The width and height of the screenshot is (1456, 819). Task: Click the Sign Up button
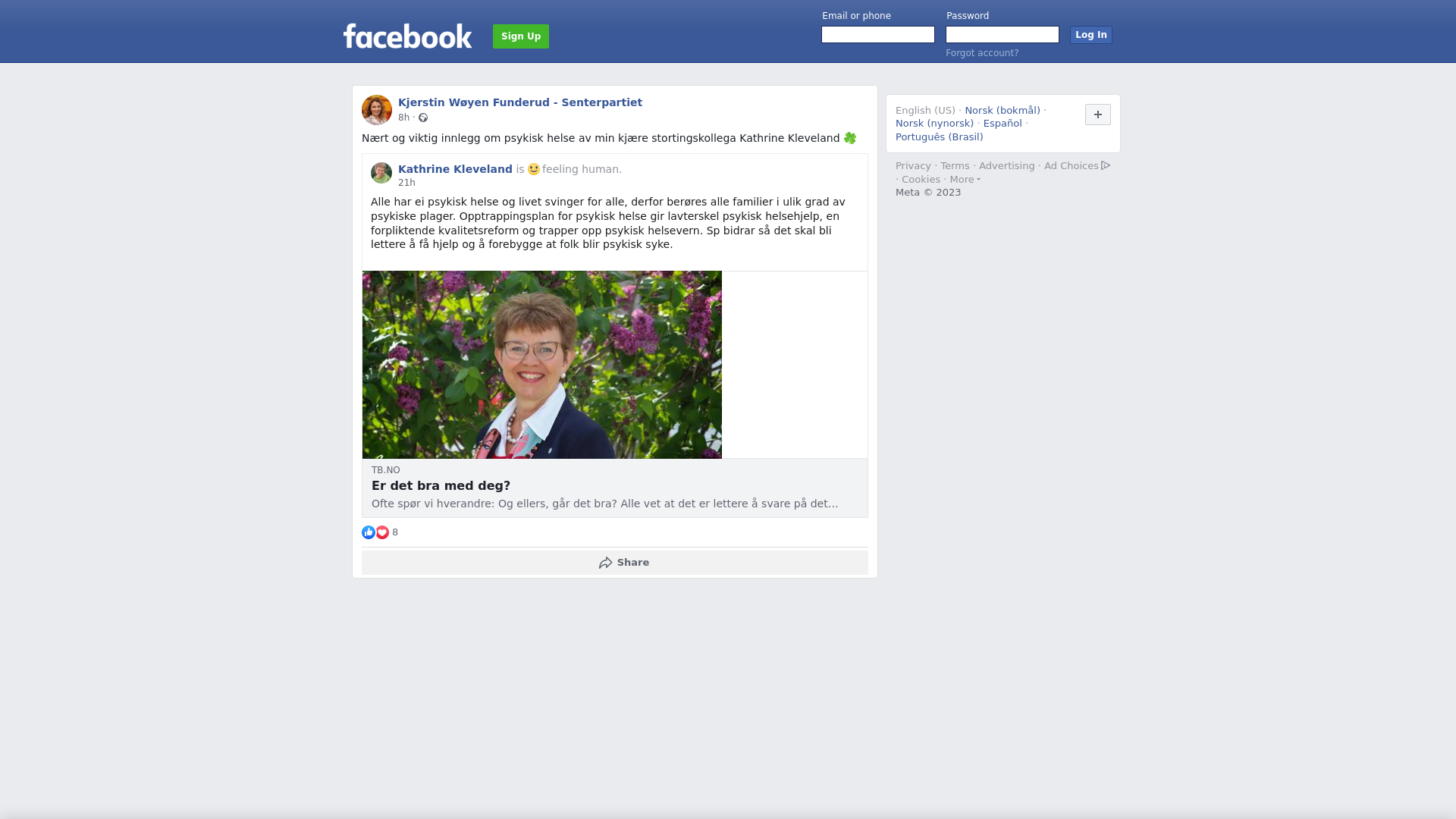(x=521, y=36)
